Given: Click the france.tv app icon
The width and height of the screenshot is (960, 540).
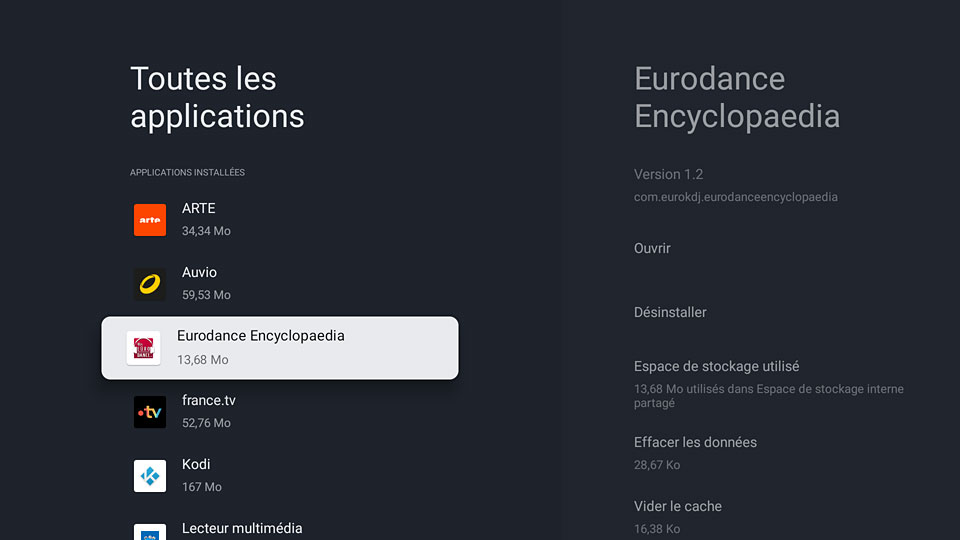Looking at the screenshot, I should [x=150, y=412].
